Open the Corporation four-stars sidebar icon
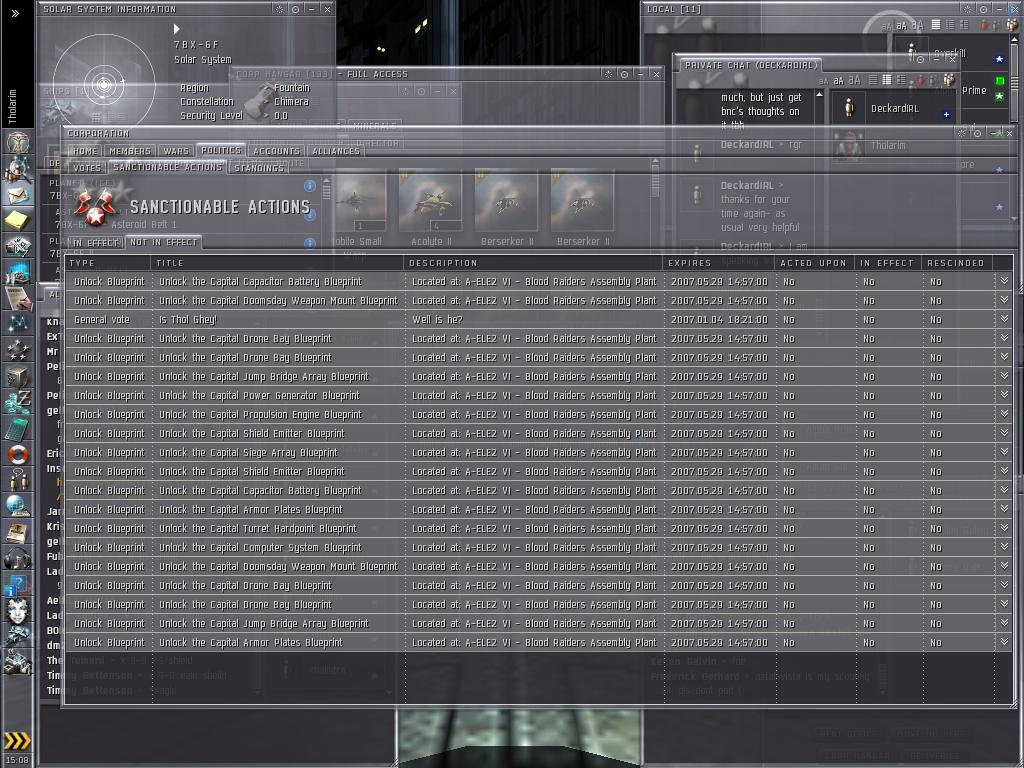1024x768 pixels. pyautogui.click(x=18, y=349)
